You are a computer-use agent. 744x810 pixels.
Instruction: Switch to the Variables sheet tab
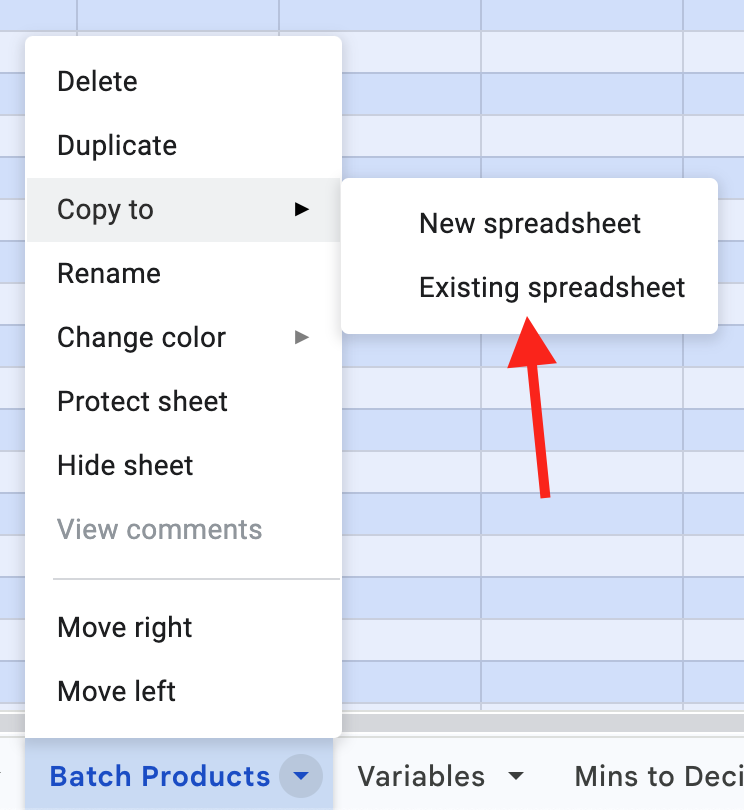(x=421, y=776)
